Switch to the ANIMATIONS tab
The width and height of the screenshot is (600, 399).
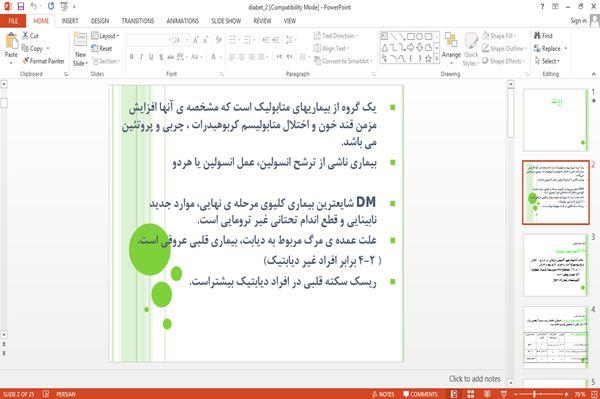pyautogui.click(x=183, y=21)
